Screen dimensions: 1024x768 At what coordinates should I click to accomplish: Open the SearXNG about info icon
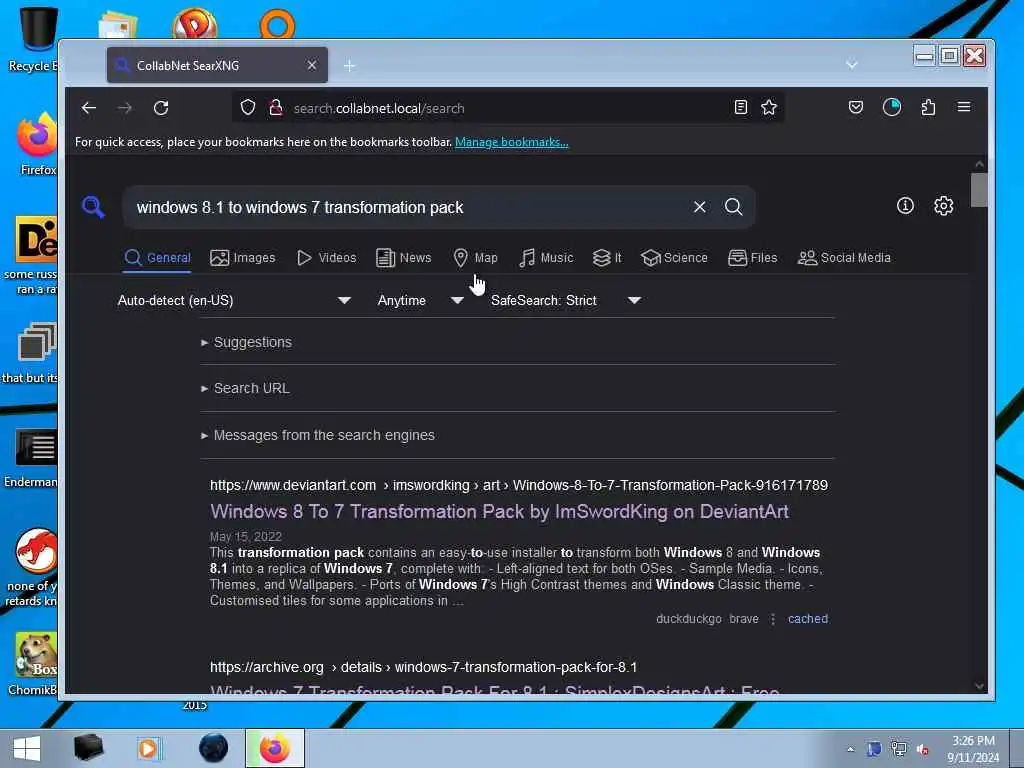click(905, 206)
